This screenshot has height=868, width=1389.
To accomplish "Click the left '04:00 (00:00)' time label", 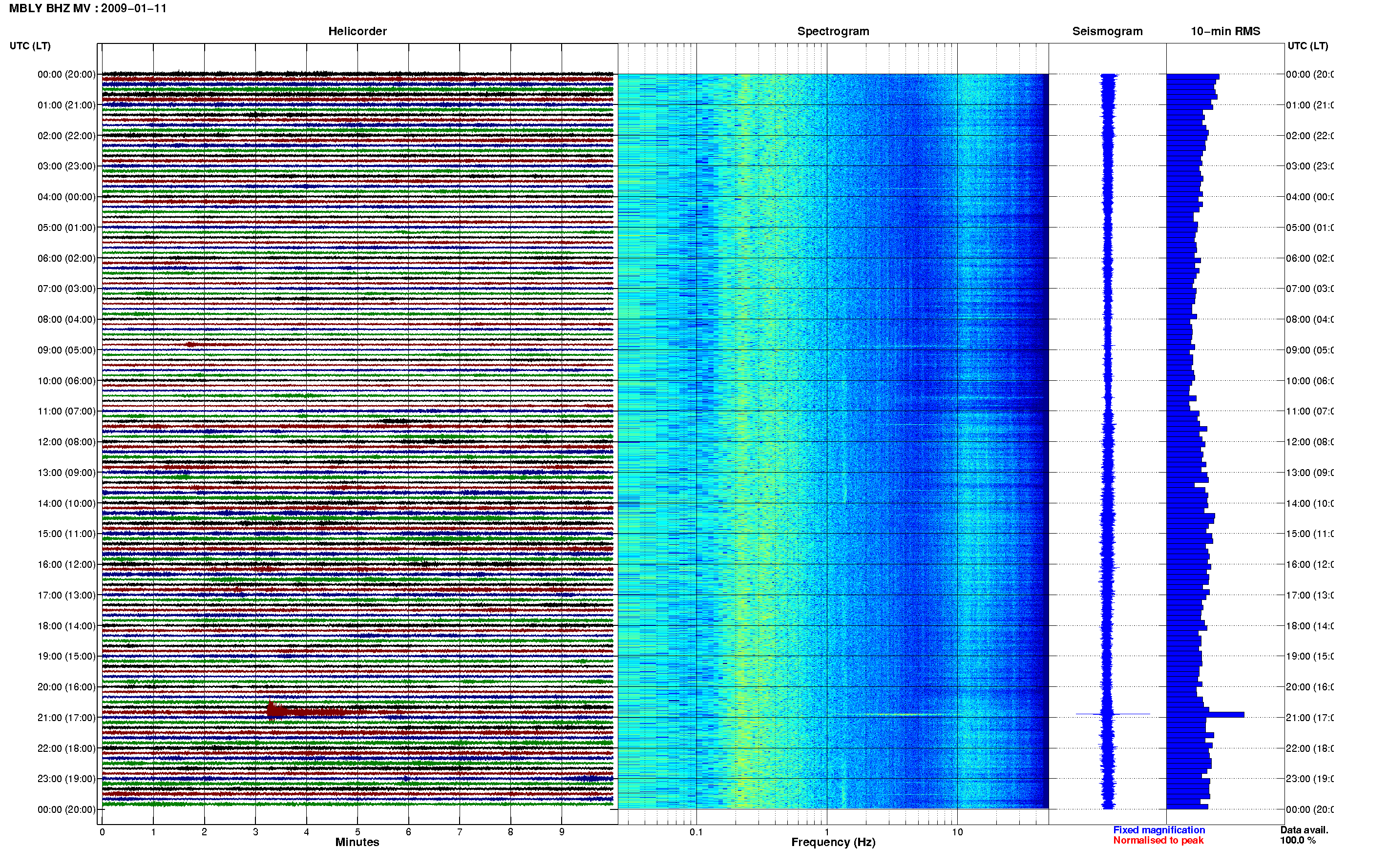I will pos(66,197).
